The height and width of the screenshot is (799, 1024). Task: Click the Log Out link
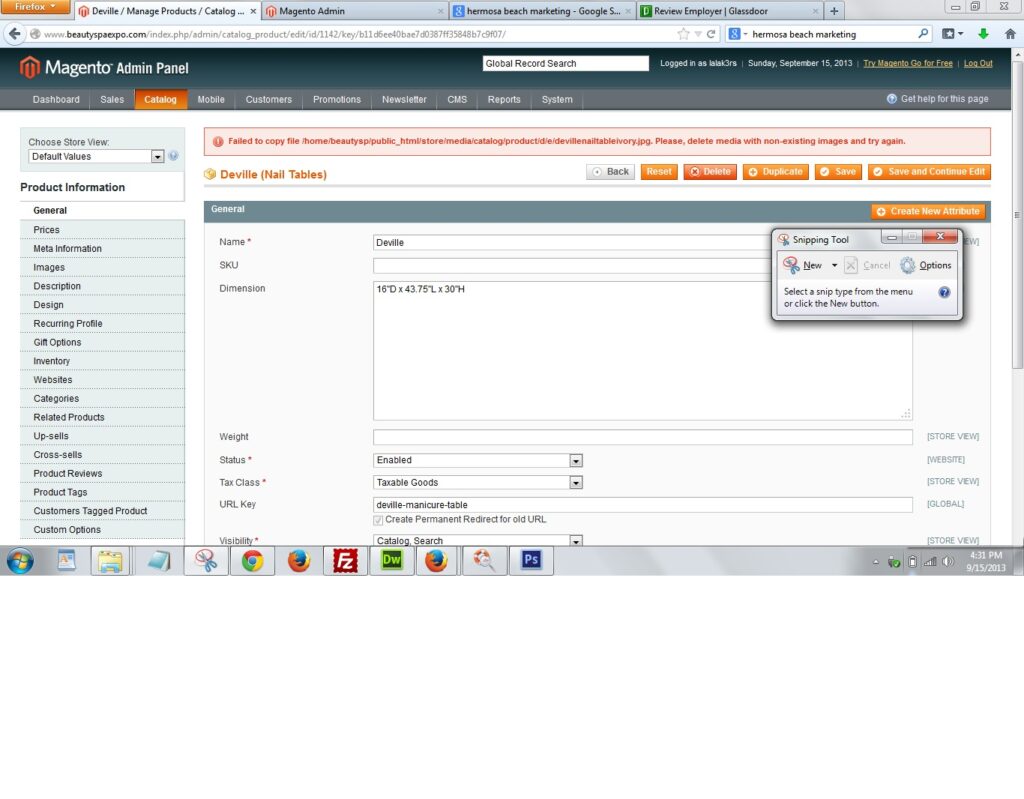978,63
